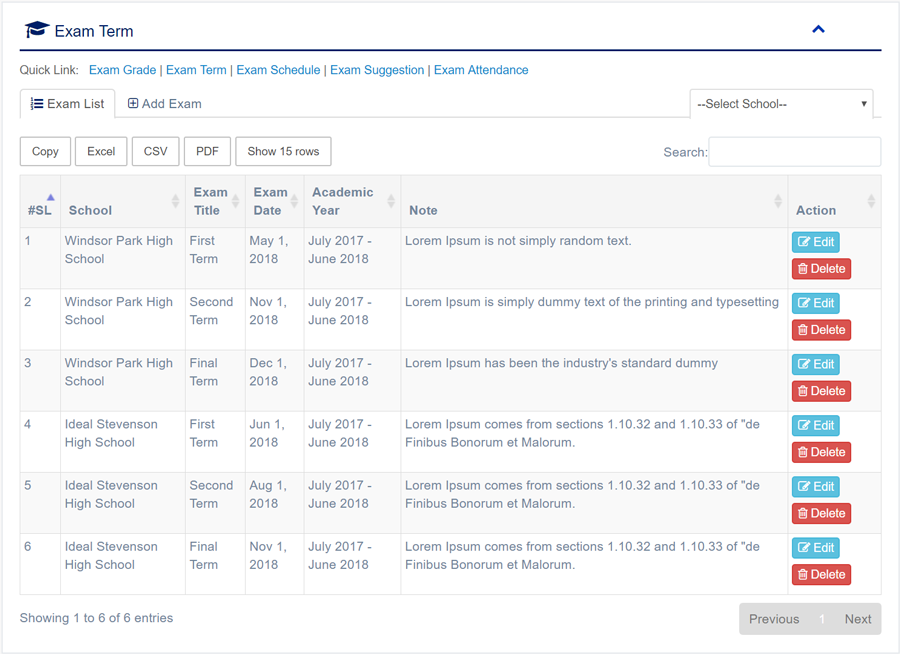Collapse the Exam Term panel with chevron
Screen dimensions: 900x654
pyautogui.click(x=818, y=29)
